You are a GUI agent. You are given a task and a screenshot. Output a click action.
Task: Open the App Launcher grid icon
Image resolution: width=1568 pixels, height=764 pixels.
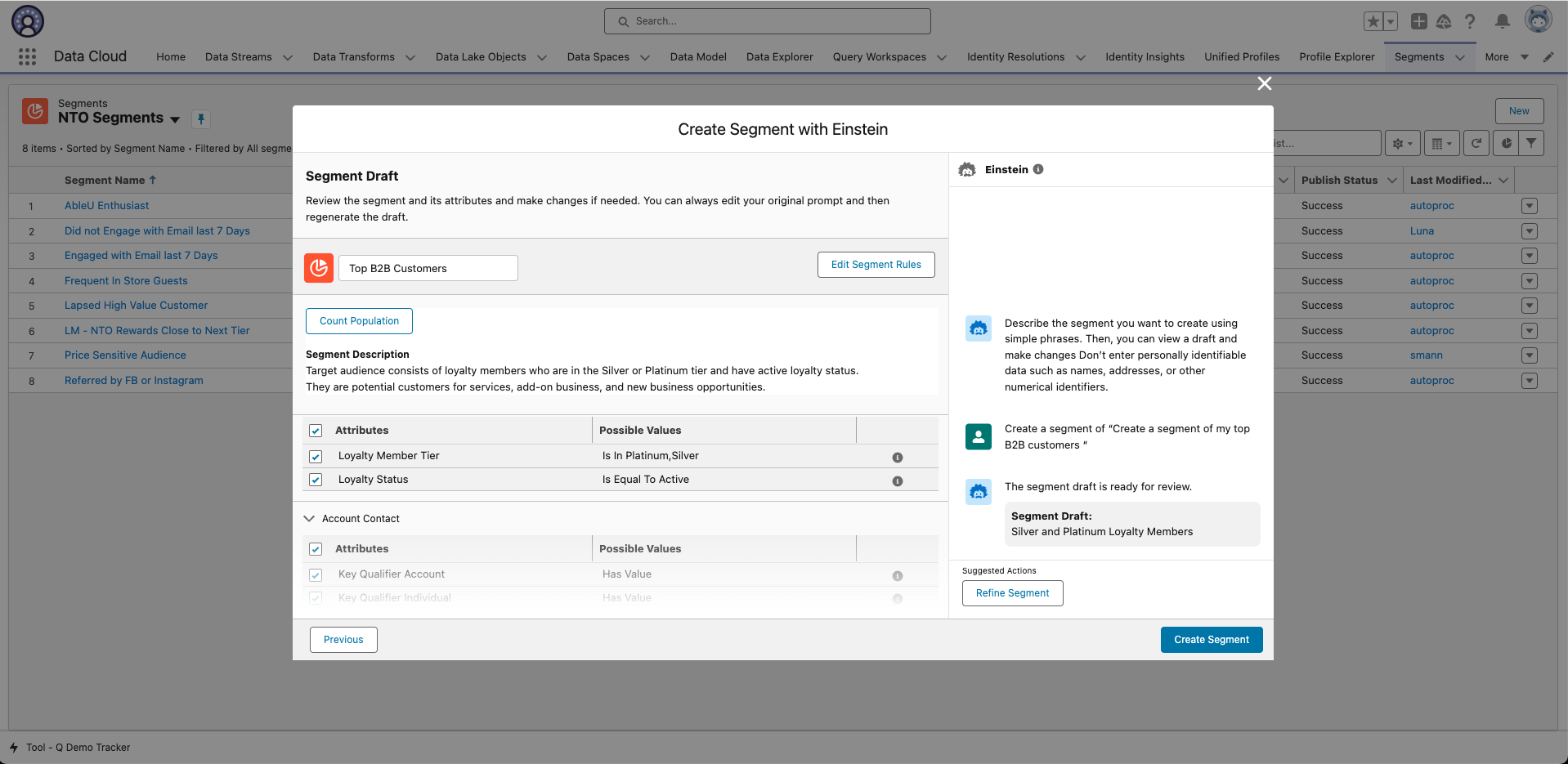click(x=27, y=56)
